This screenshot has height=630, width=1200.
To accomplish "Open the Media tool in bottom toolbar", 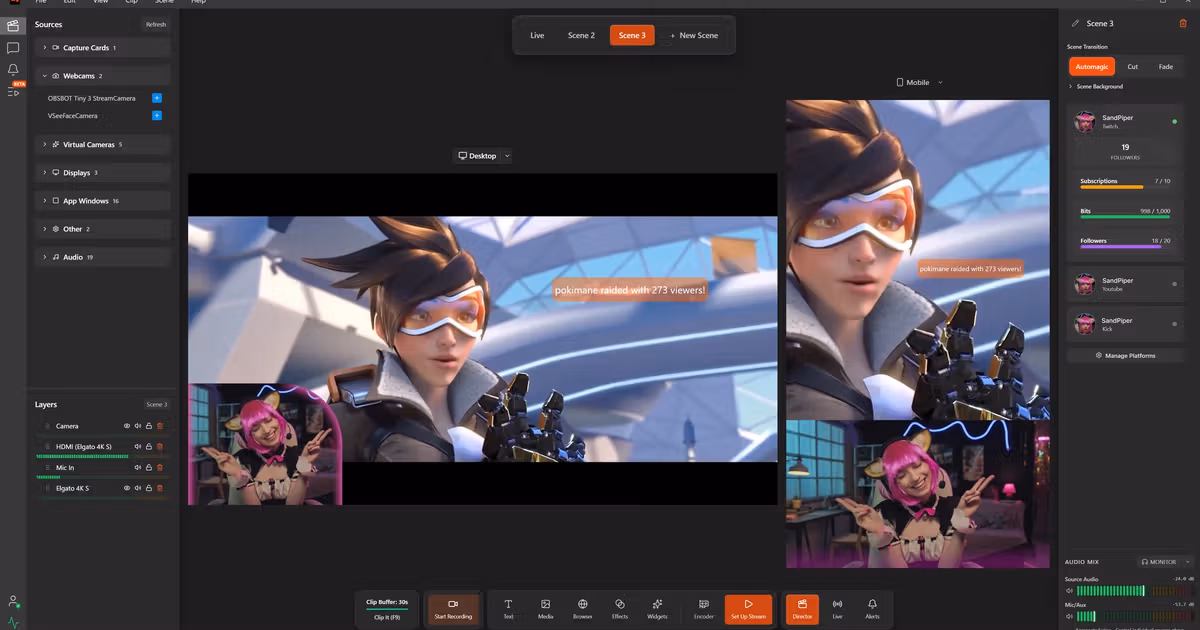I will click(x=546, y=609).
